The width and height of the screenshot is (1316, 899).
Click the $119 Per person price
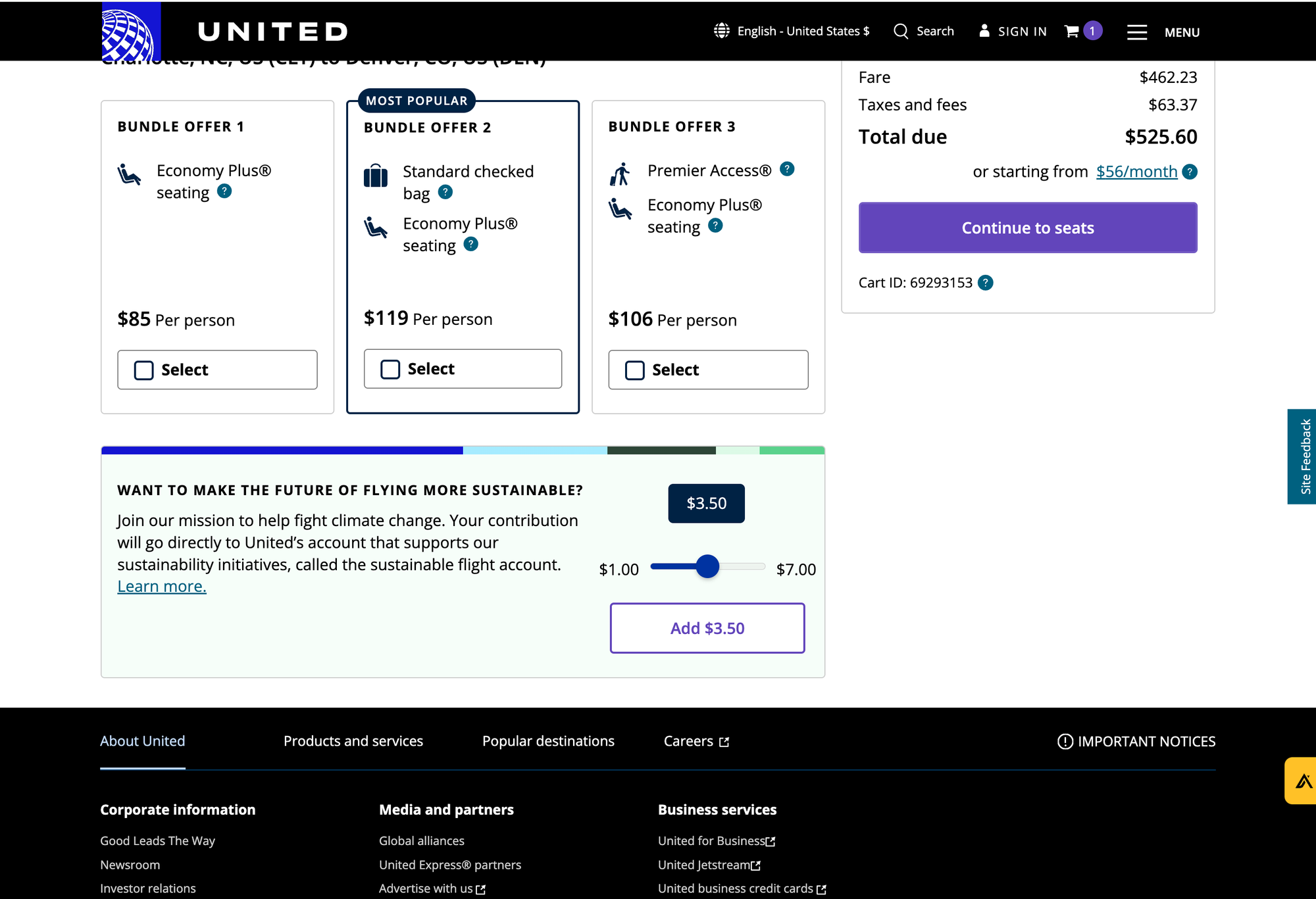tap(428, 318)
